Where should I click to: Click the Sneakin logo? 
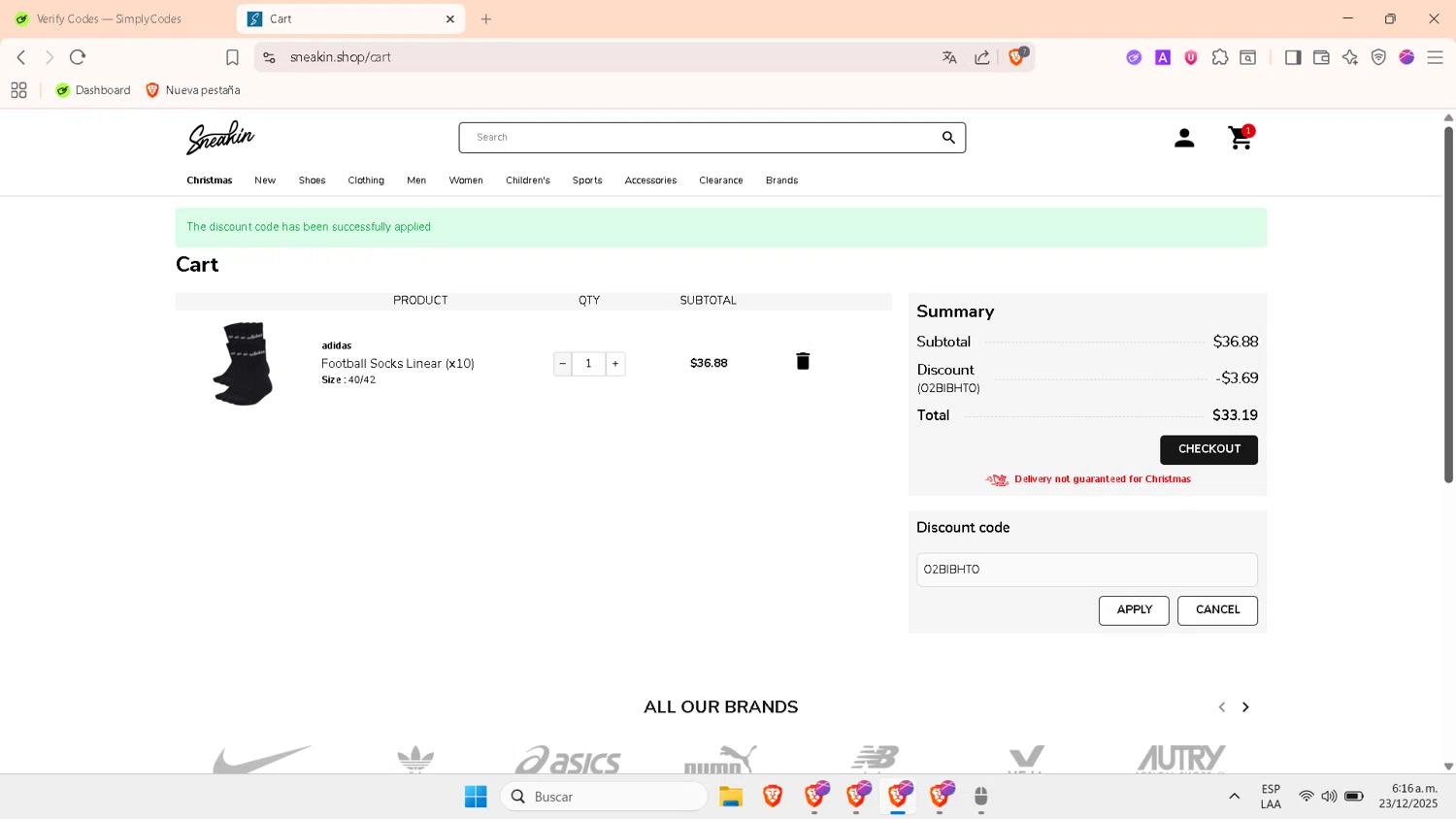(x=220, y=138)
